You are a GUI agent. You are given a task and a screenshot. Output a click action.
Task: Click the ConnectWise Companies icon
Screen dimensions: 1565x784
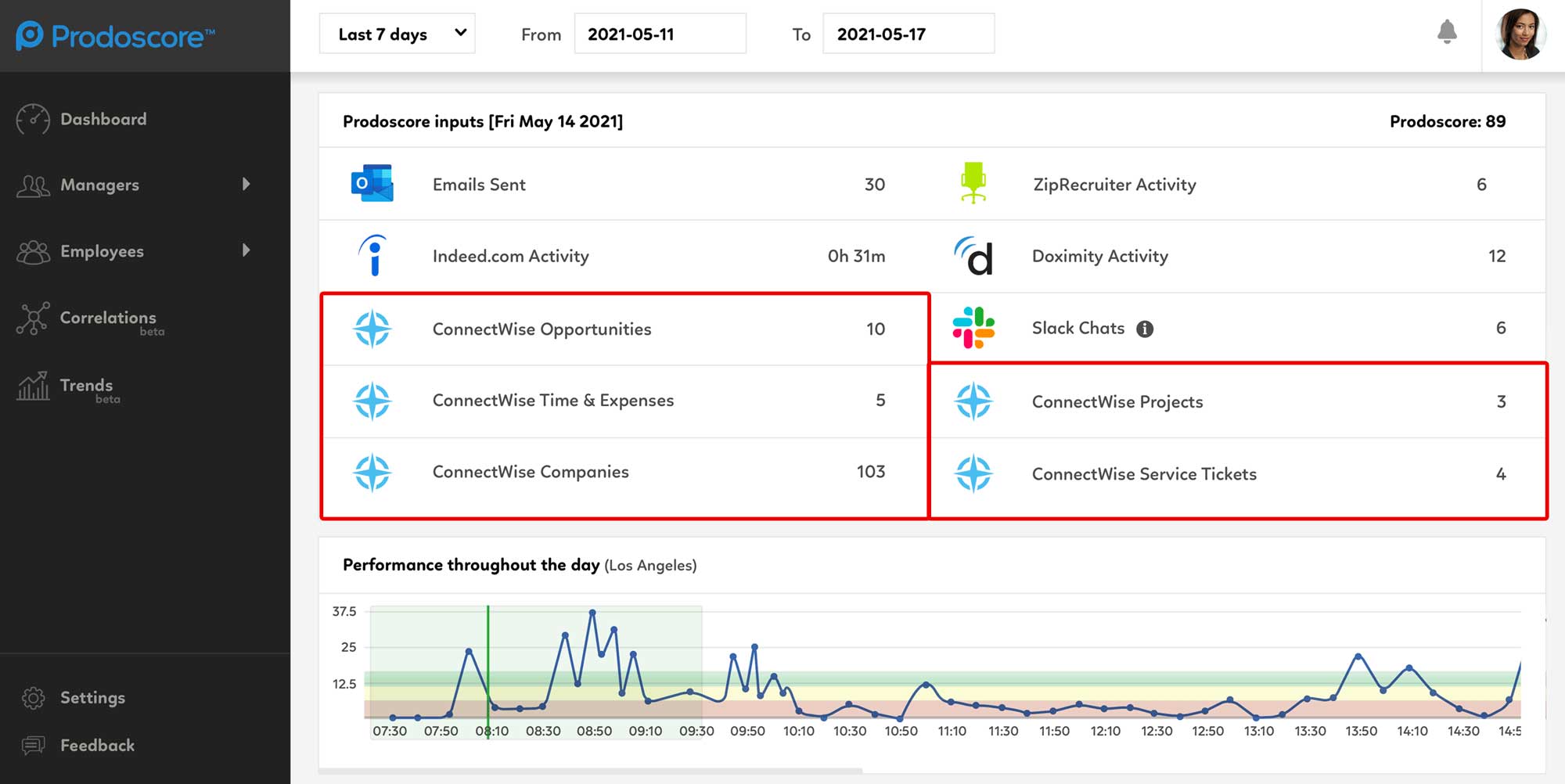coord(372,472)
